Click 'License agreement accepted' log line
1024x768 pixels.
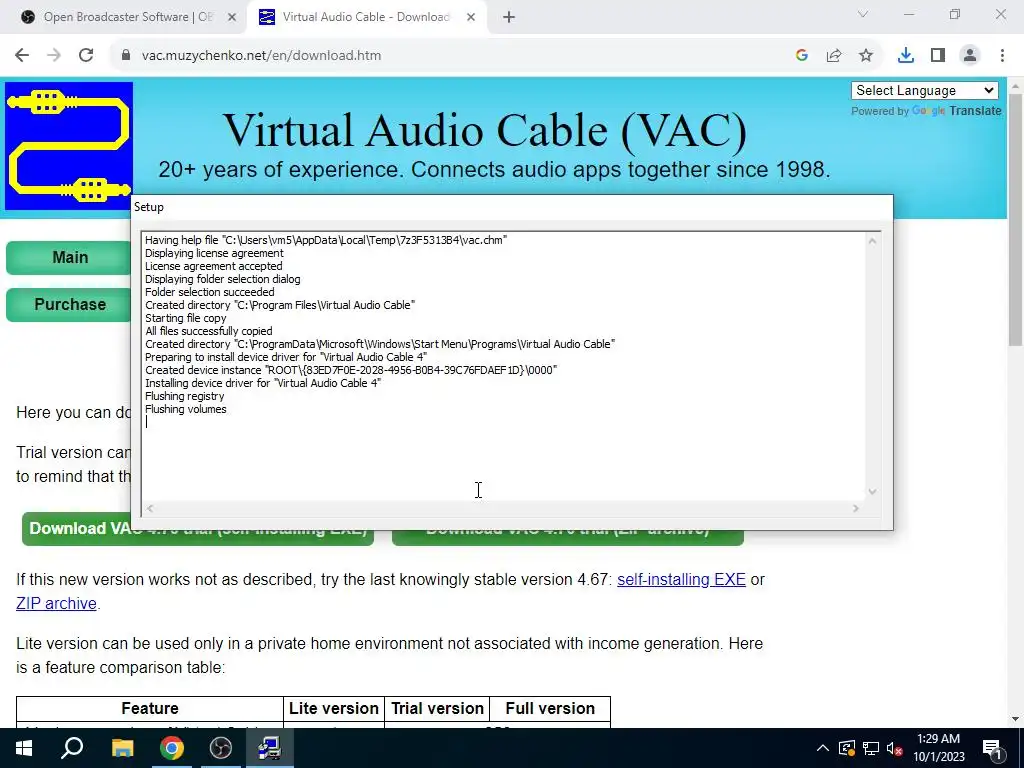(214, 266)
